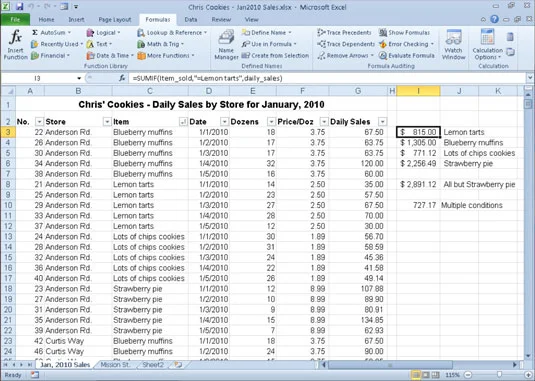This screenshot has height=381, width=535.
Task: Open the AutoSum menu
Action: pos(51,33)
